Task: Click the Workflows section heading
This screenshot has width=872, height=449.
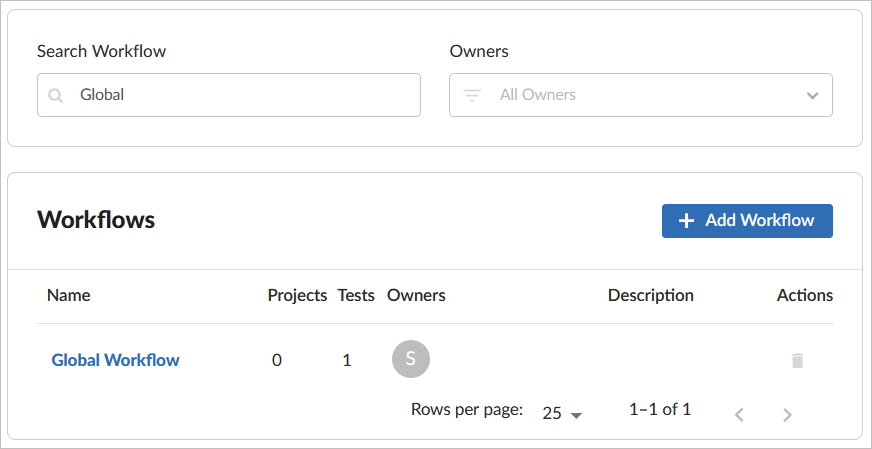Action: (x=96, y=220)
